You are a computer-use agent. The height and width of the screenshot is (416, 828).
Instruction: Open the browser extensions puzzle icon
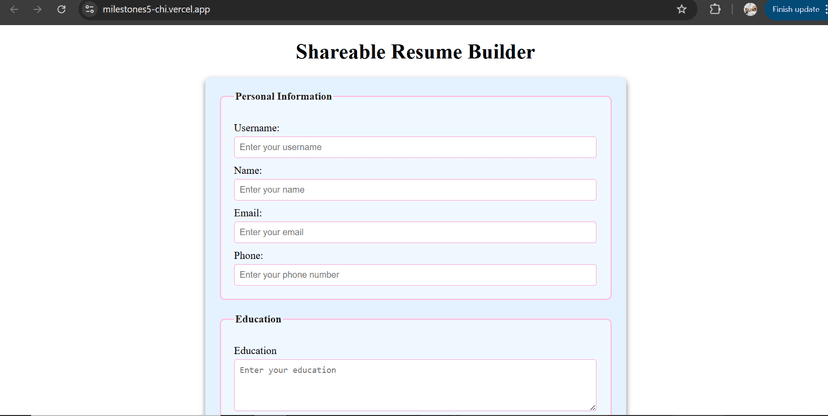tap(715, 10)
